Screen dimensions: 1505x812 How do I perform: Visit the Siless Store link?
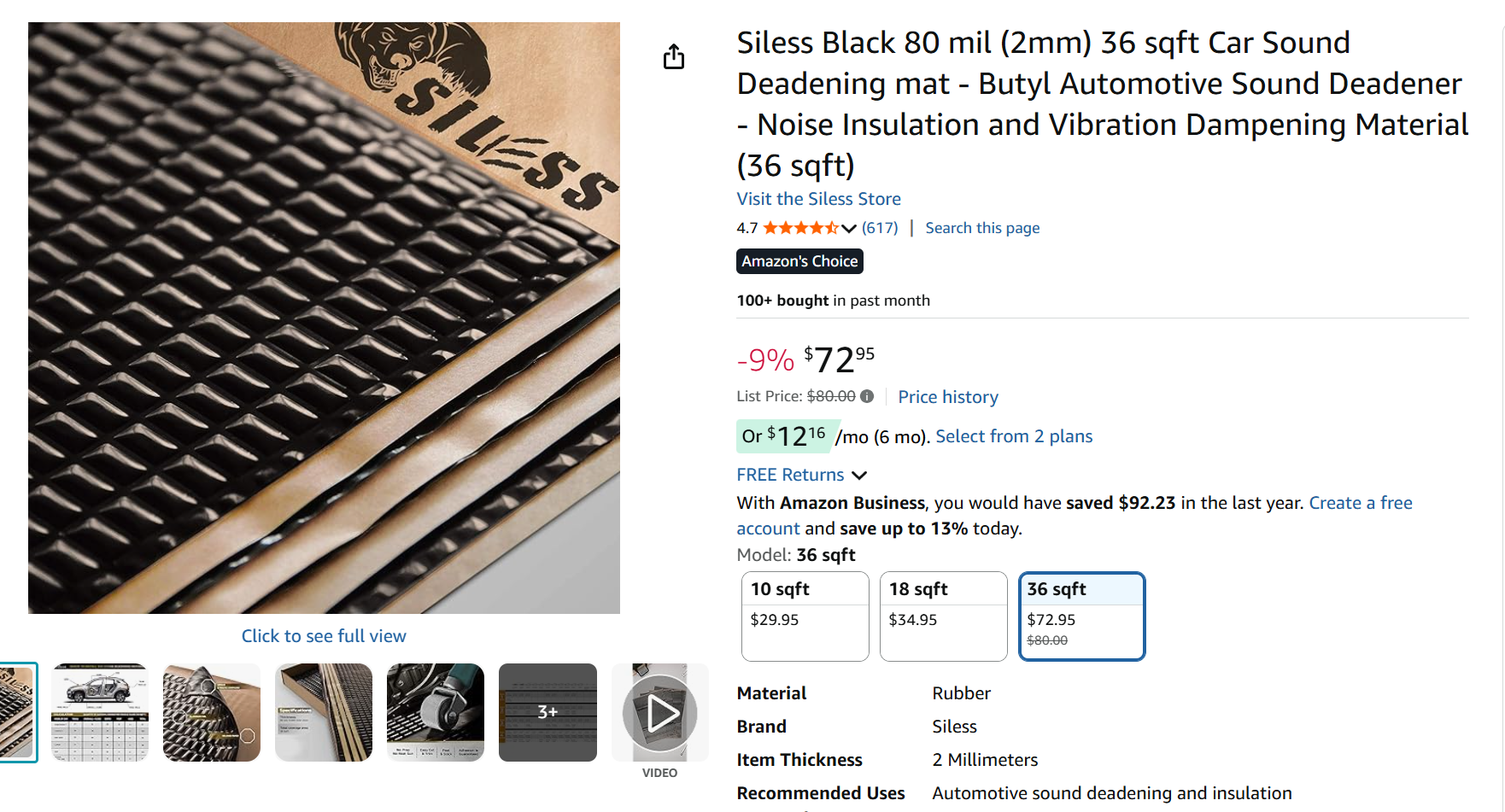click(818, 199)
